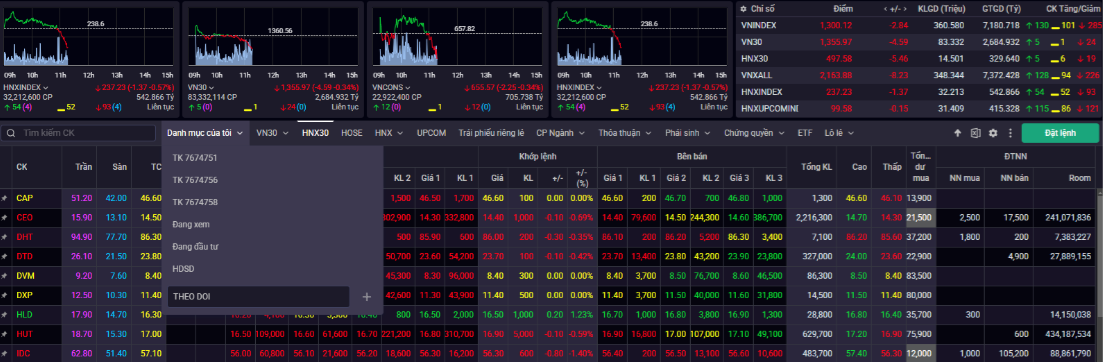The image size is (1103, 362).
Task: Add new watchlist with the plus icon
Action: [x=366, y=297]
